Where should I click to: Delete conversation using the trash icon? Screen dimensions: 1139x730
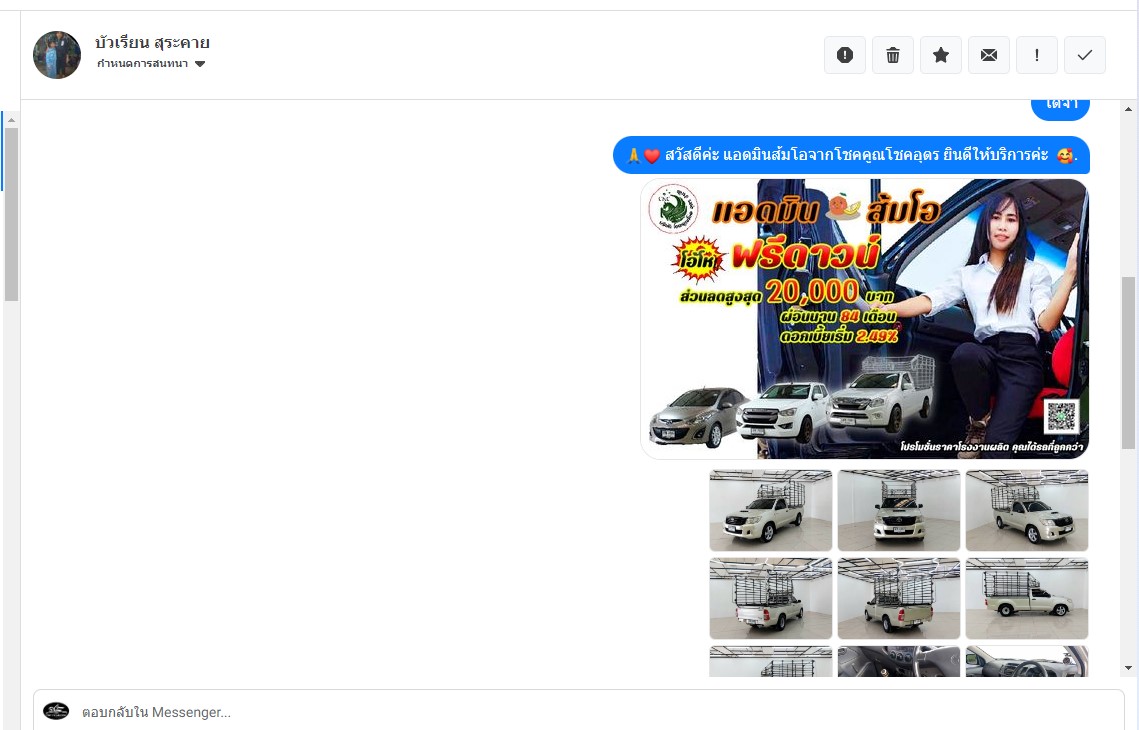[893, 55]
